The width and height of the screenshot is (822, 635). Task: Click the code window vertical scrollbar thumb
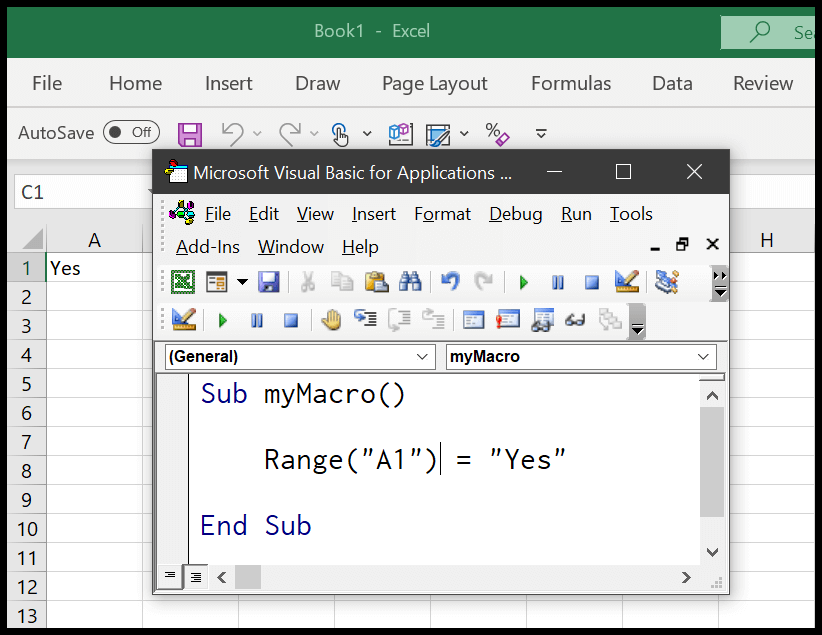click(711, 461)
